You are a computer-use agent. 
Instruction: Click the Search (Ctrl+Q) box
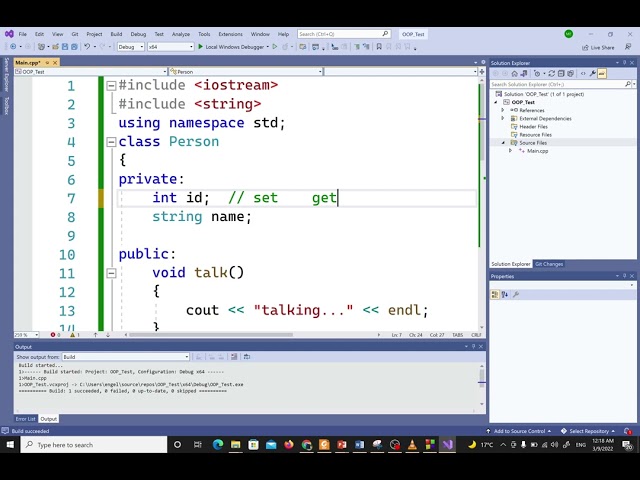click(344, 34)
